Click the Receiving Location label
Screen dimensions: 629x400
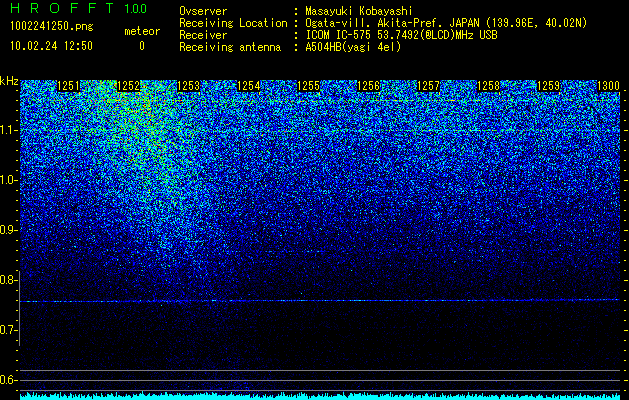(x=233, y=23)
